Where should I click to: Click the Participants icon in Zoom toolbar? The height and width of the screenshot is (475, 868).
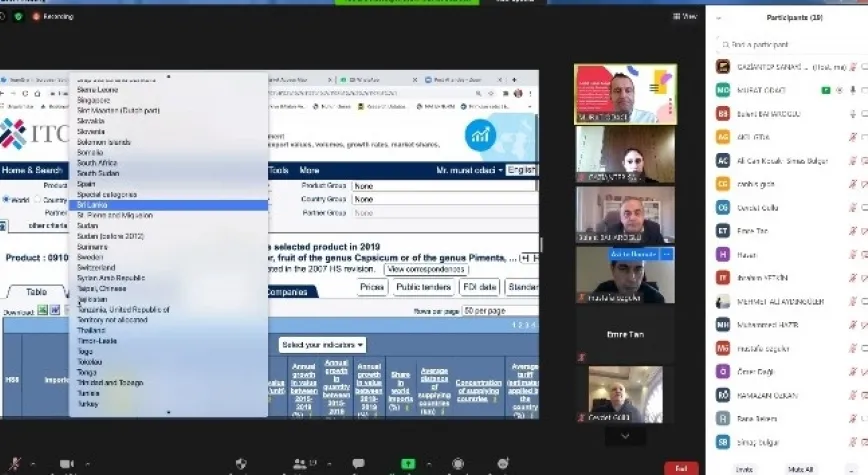[299, 465]
